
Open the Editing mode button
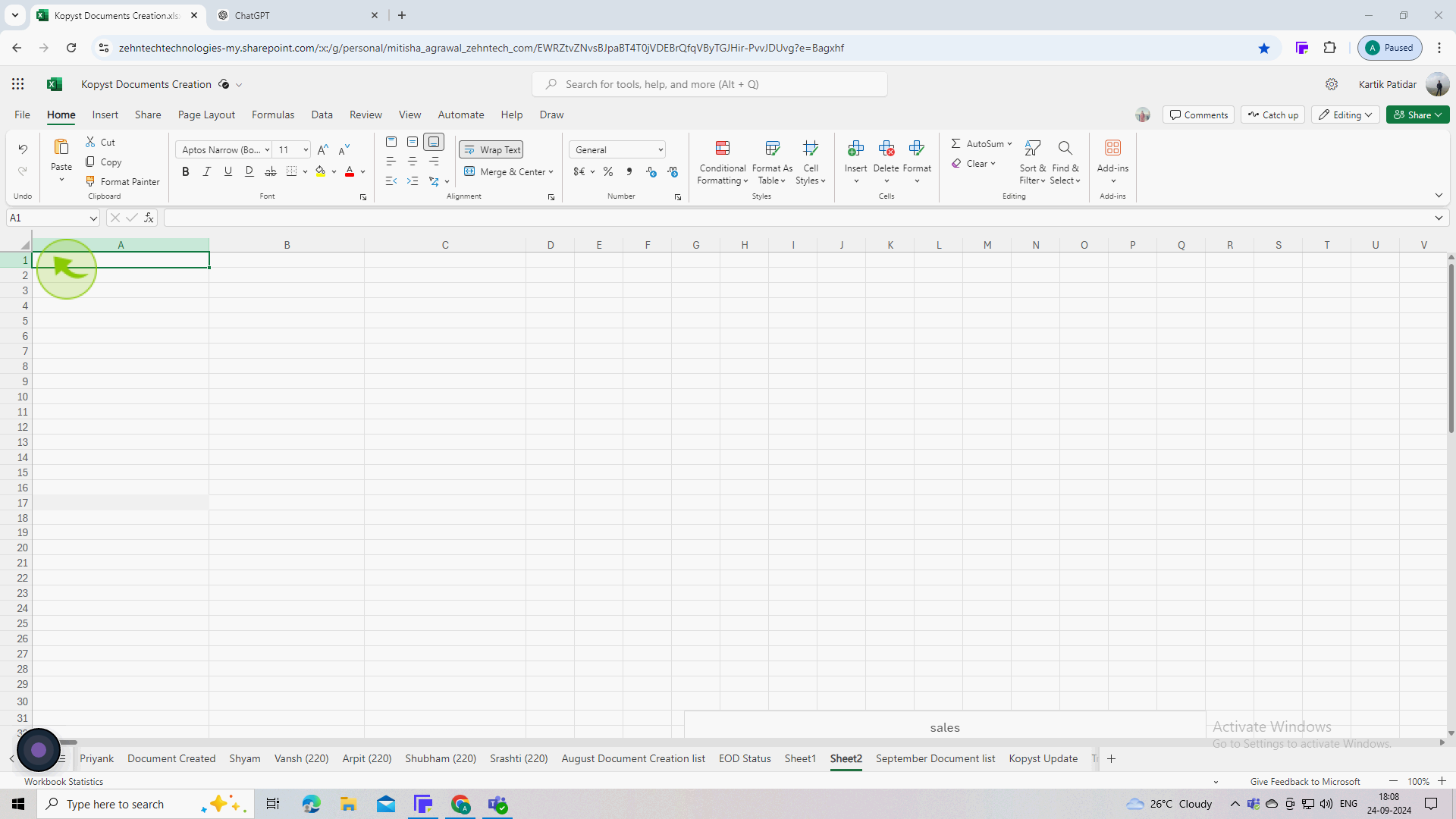(x=1345, y=115)
